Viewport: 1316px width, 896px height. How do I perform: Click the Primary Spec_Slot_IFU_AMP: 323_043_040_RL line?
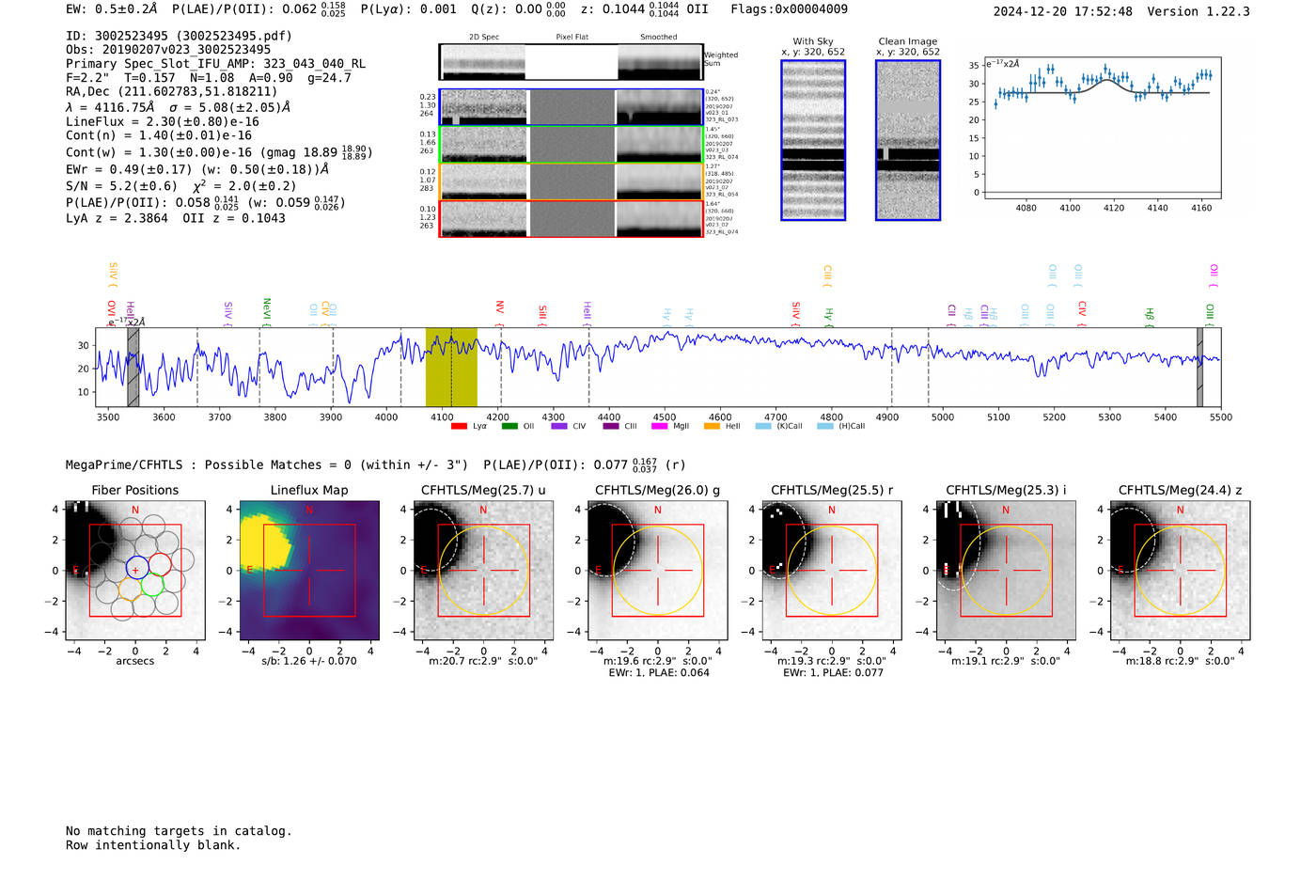[x=216, y=64]
